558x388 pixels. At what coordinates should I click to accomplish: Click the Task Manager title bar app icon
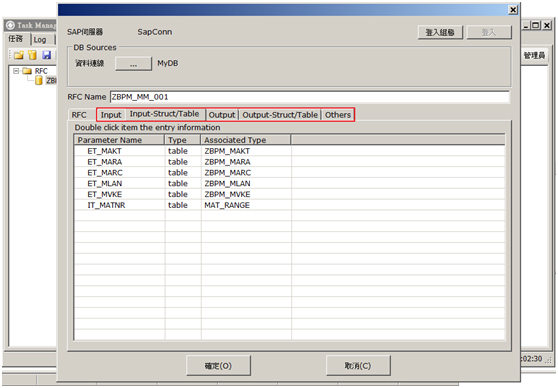(x=10, y=25)
